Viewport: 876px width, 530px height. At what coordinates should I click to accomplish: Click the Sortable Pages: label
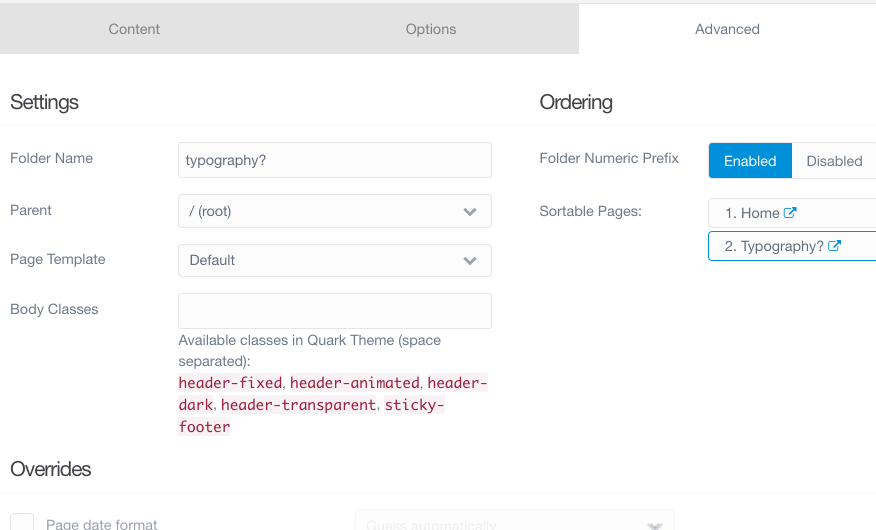(x=591, y=211)
